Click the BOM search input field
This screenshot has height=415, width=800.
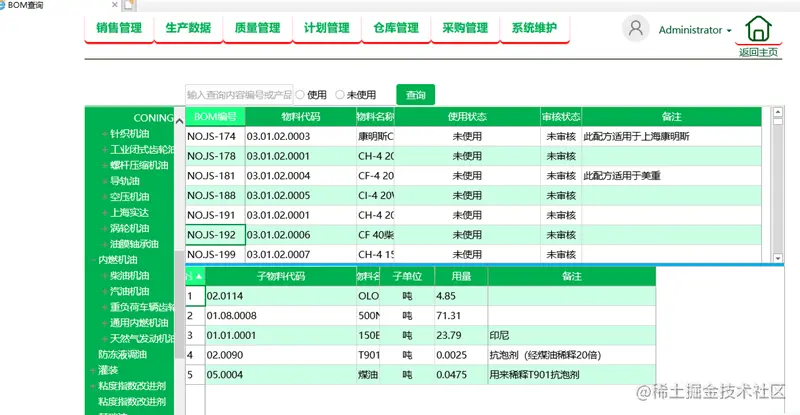click(239, 95)
